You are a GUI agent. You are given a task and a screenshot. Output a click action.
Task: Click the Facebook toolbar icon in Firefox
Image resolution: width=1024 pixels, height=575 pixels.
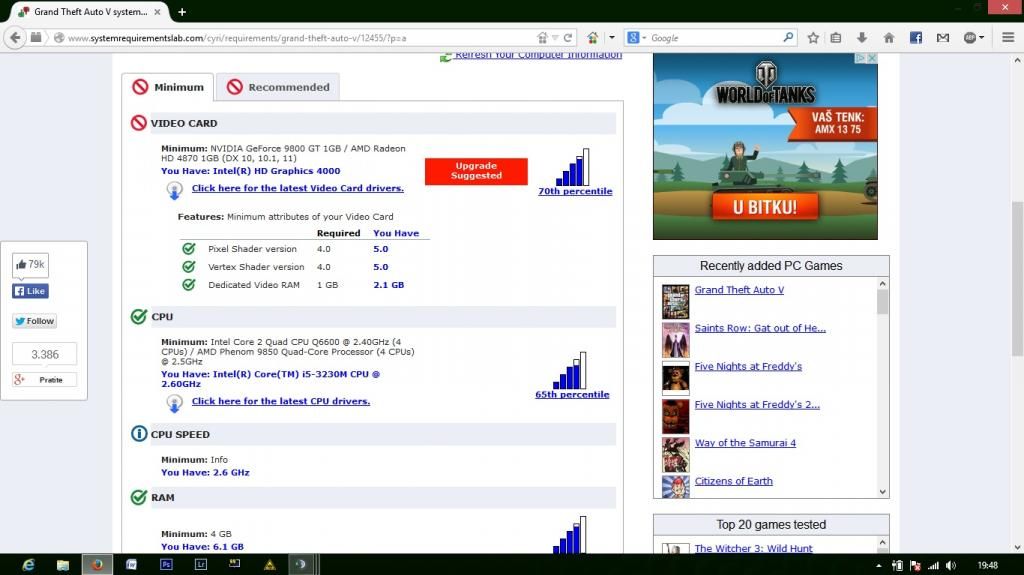[916, 38]
